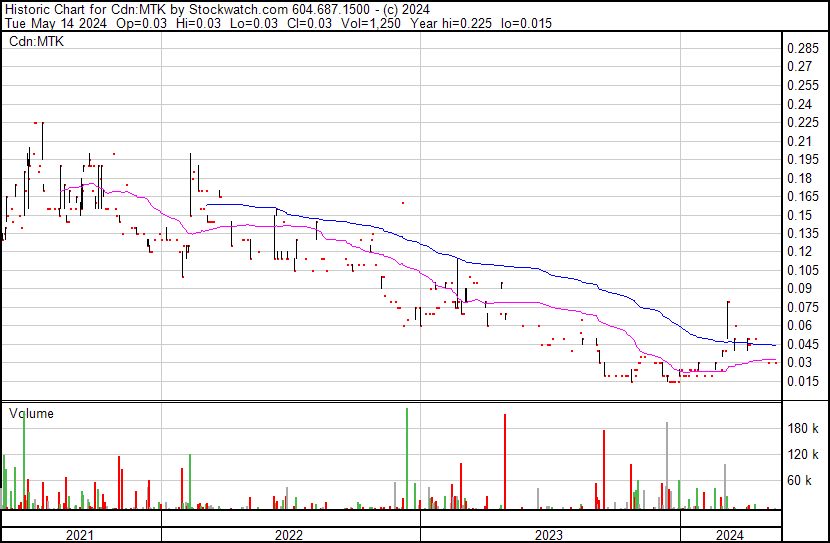Select the 0.285 price axis label
Viewport: 830px width, 543px height.
coord(802,49)
